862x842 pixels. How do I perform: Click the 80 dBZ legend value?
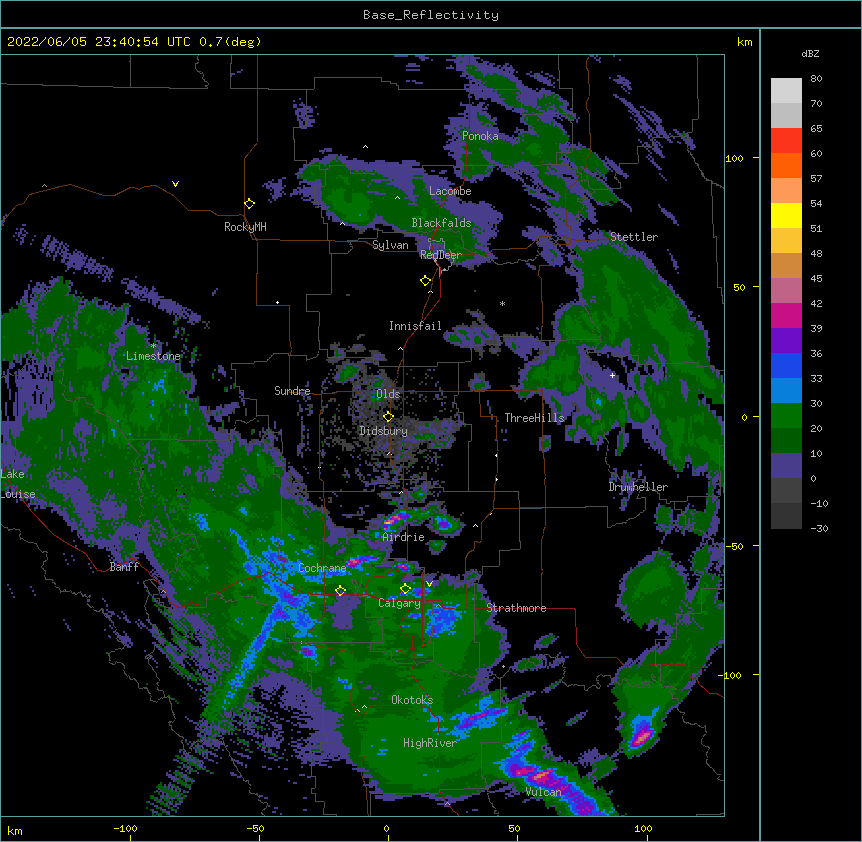coord(816,79)
